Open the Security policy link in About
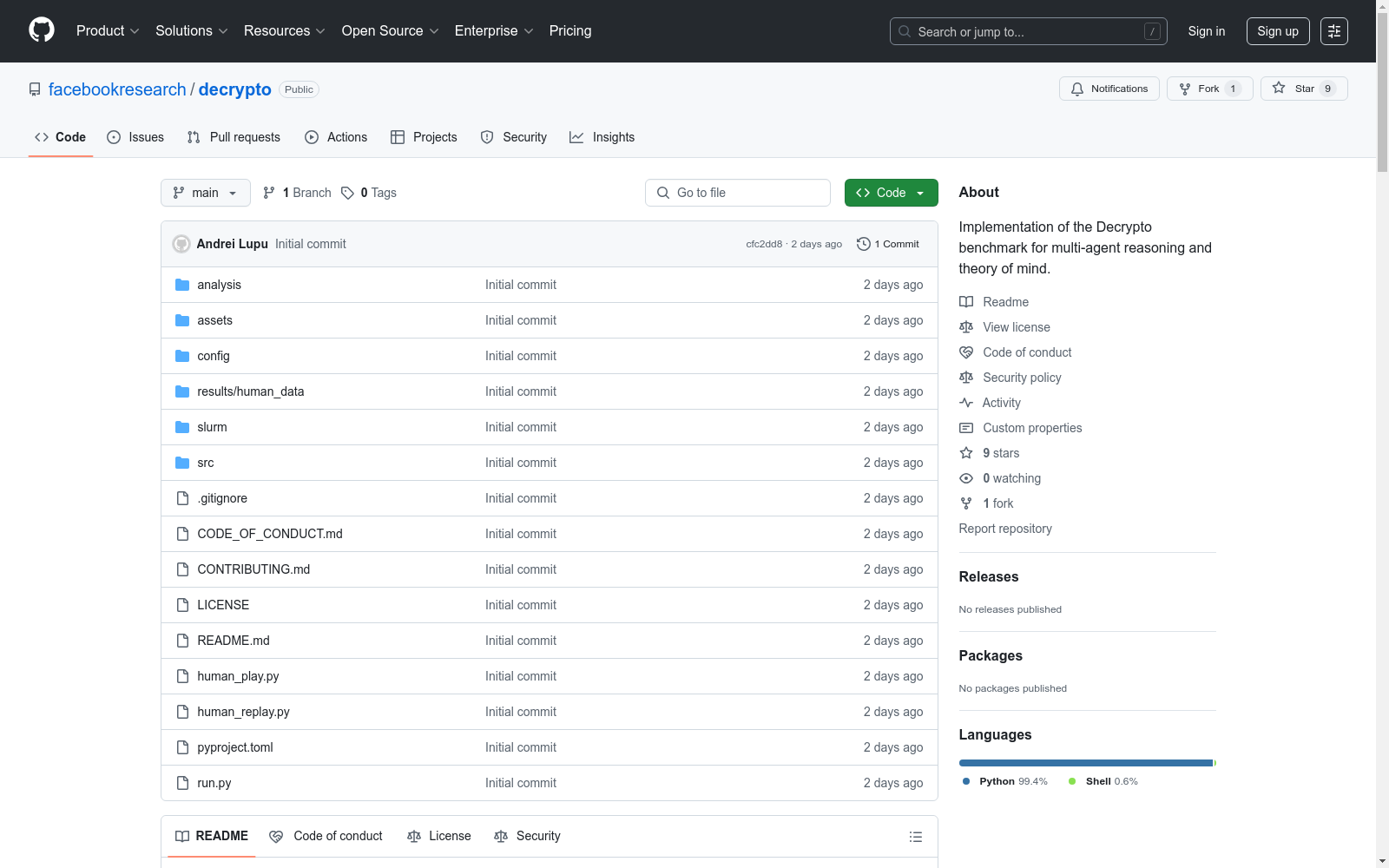 [1022, 378]
